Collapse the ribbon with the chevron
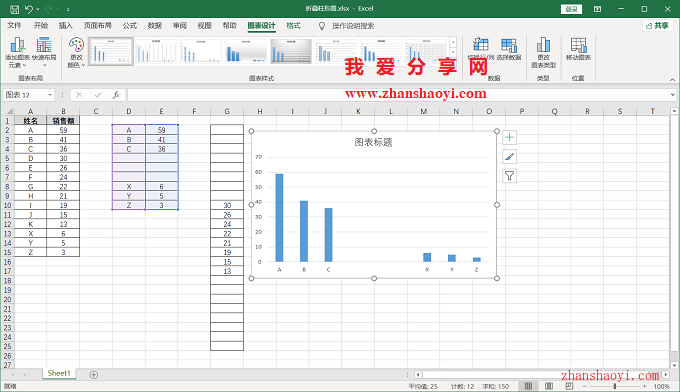 tap(672, 79)
